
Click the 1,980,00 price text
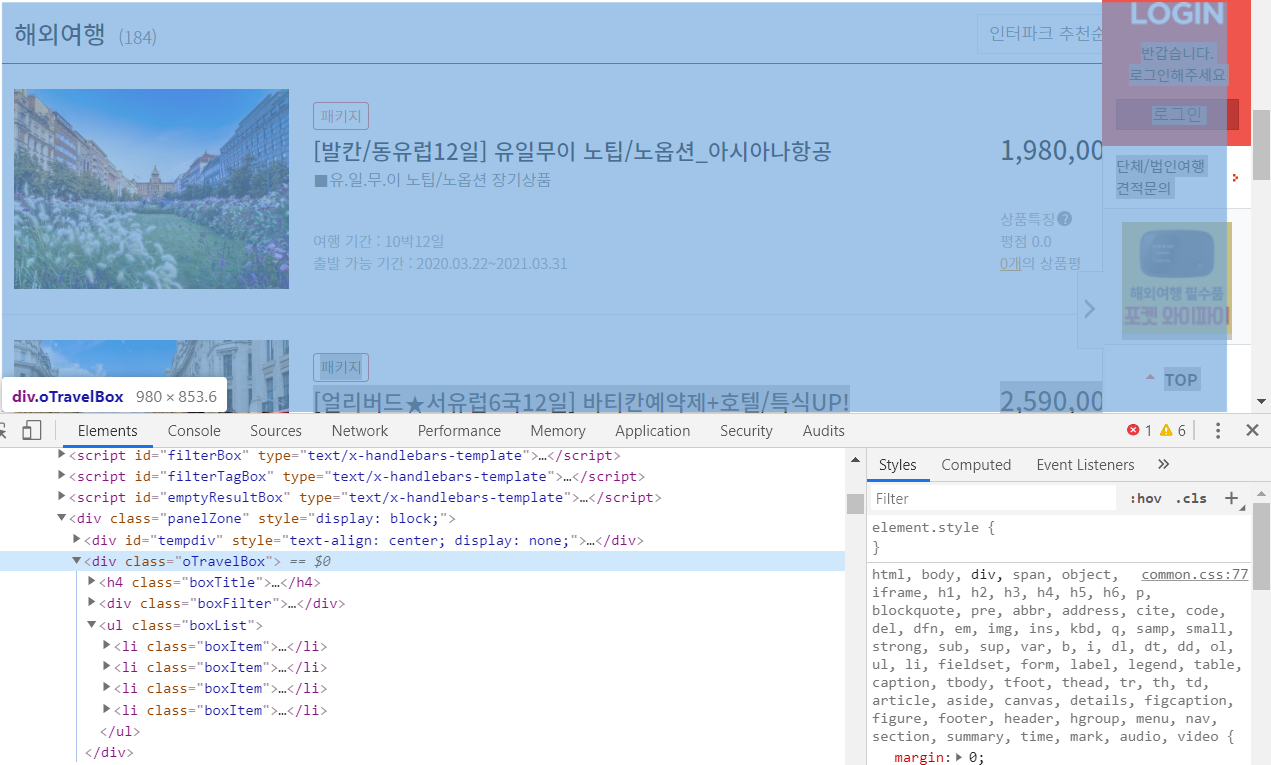coord(1051,151)
